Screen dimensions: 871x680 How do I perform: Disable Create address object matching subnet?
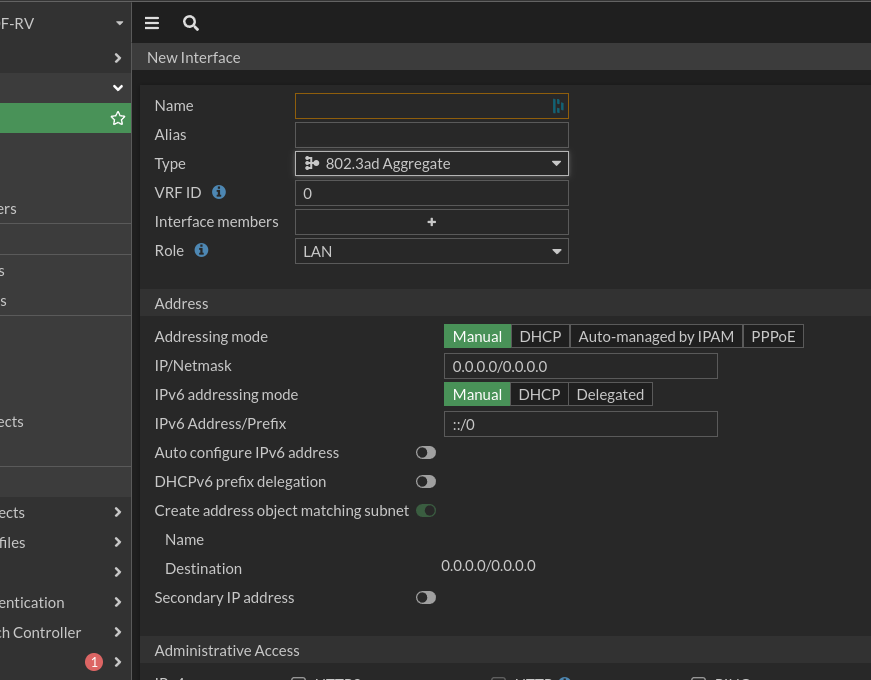[x=426, y=511]
